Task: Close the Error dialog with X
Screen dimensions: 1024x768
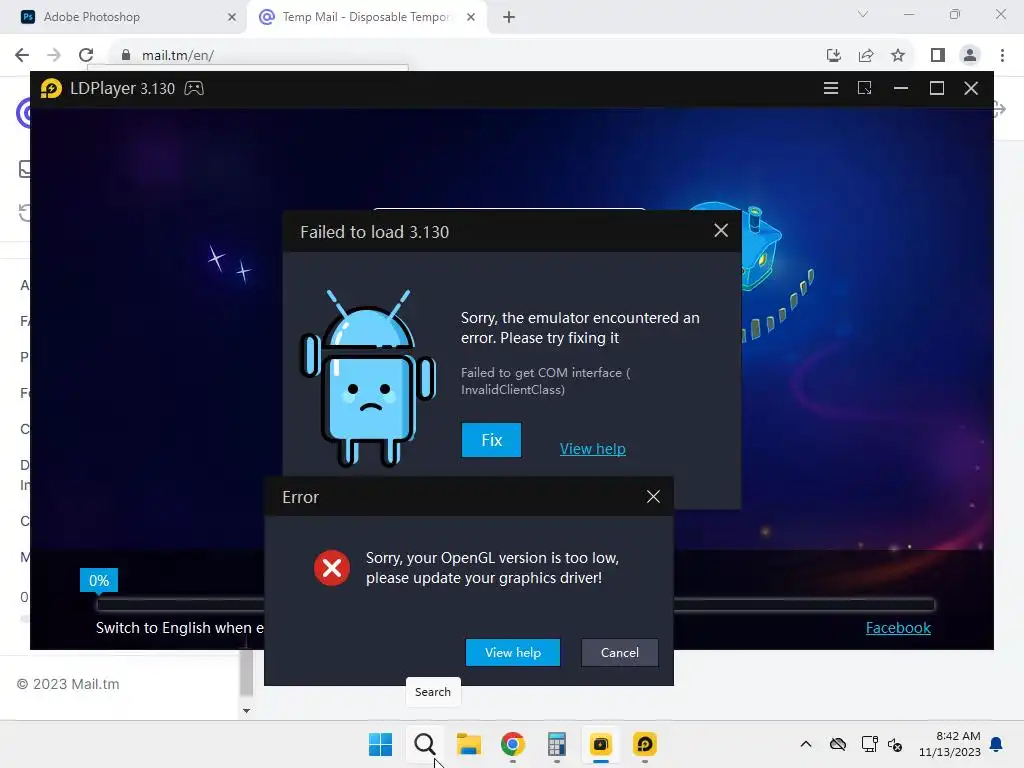Action: pos(653,497)
